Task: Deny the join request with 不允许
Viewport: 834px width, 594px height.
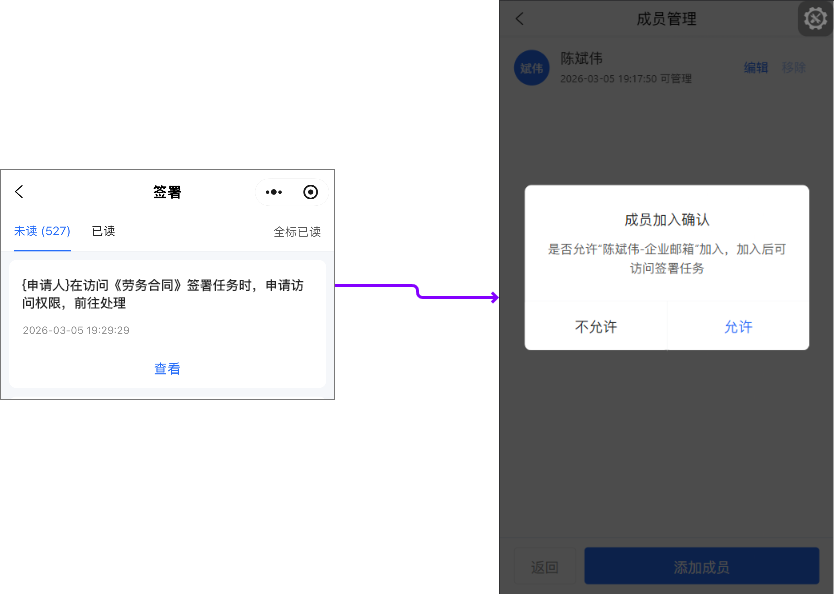Action: (596, 327)
